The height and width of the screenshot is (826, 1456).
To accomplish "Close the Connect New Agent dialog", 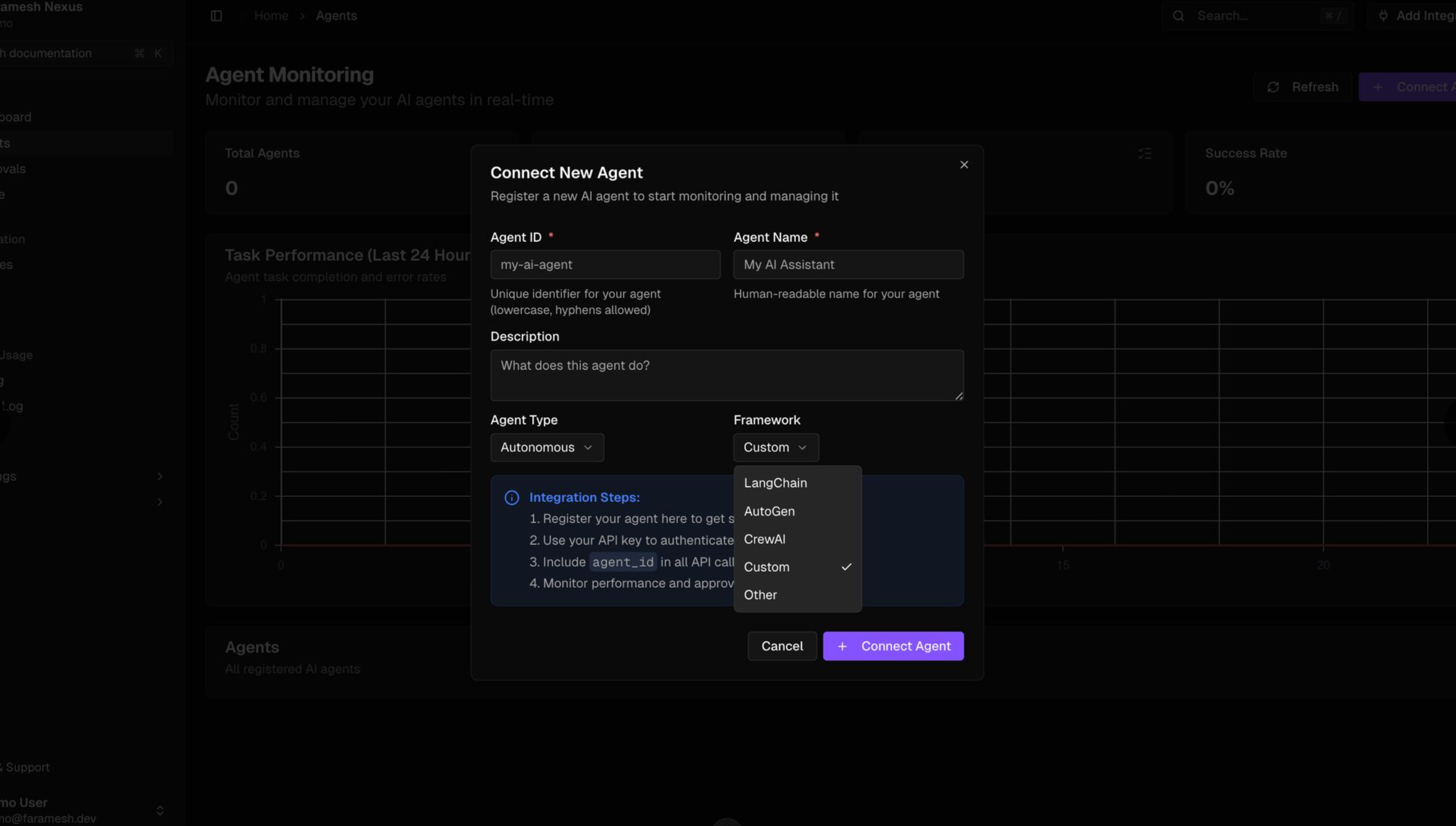I will pyautogui.click(x=964, y=165).
